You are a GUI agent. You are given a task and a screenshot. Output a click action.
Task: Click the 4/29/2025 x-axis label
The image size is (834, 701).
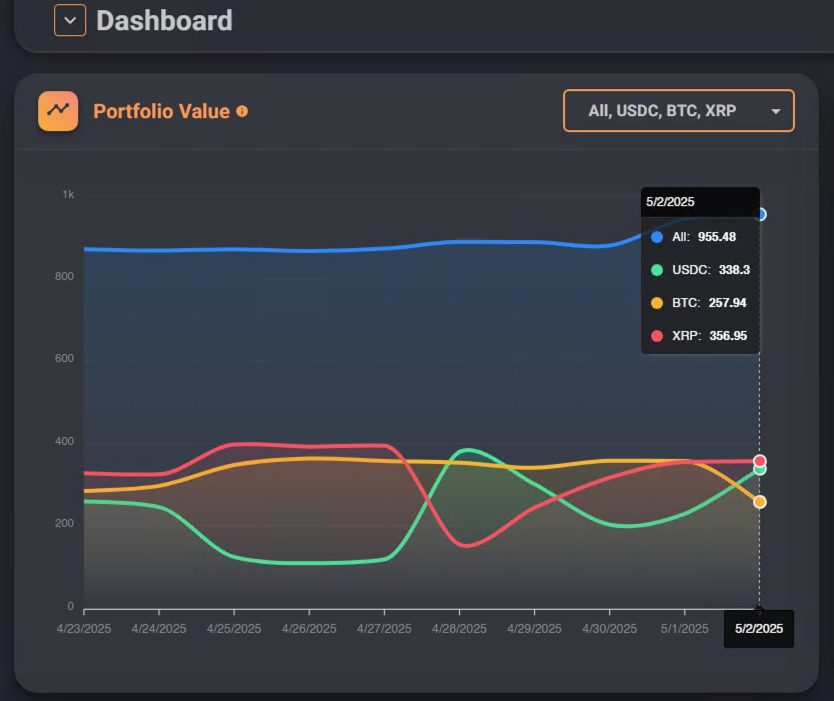pyautogui.click(x=535, y=629)
